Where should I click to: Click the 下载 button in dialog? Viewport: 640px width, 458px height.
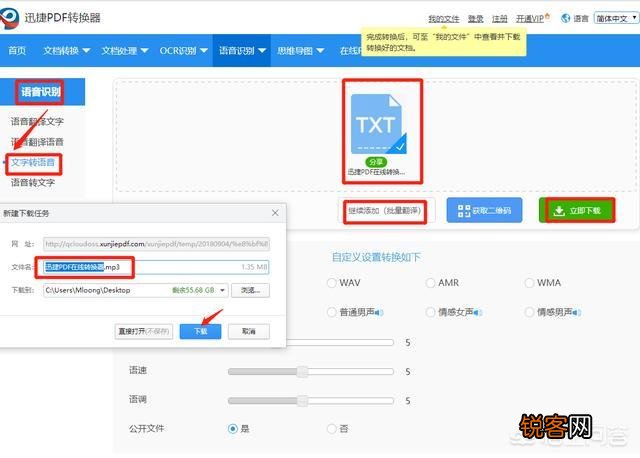pos(200,331)
